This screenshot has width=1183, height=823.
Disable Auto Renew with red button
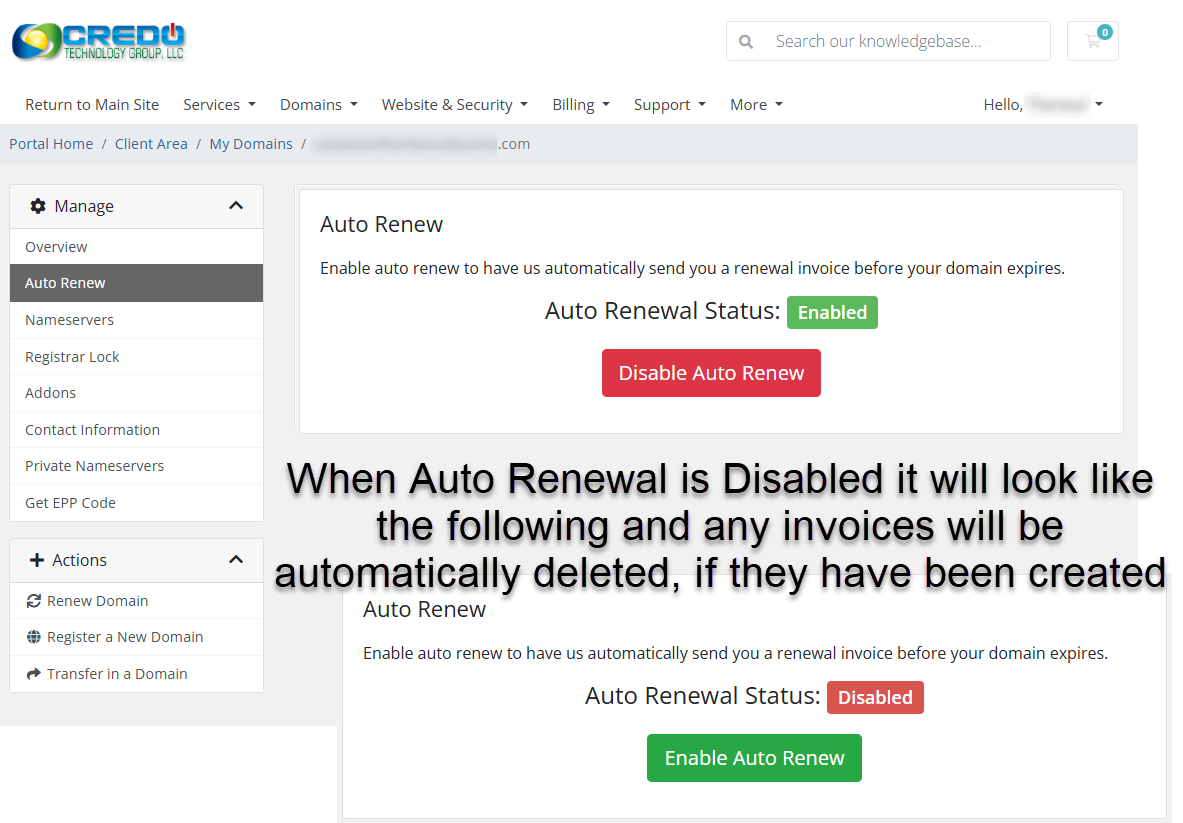click(x=711, y=373)
